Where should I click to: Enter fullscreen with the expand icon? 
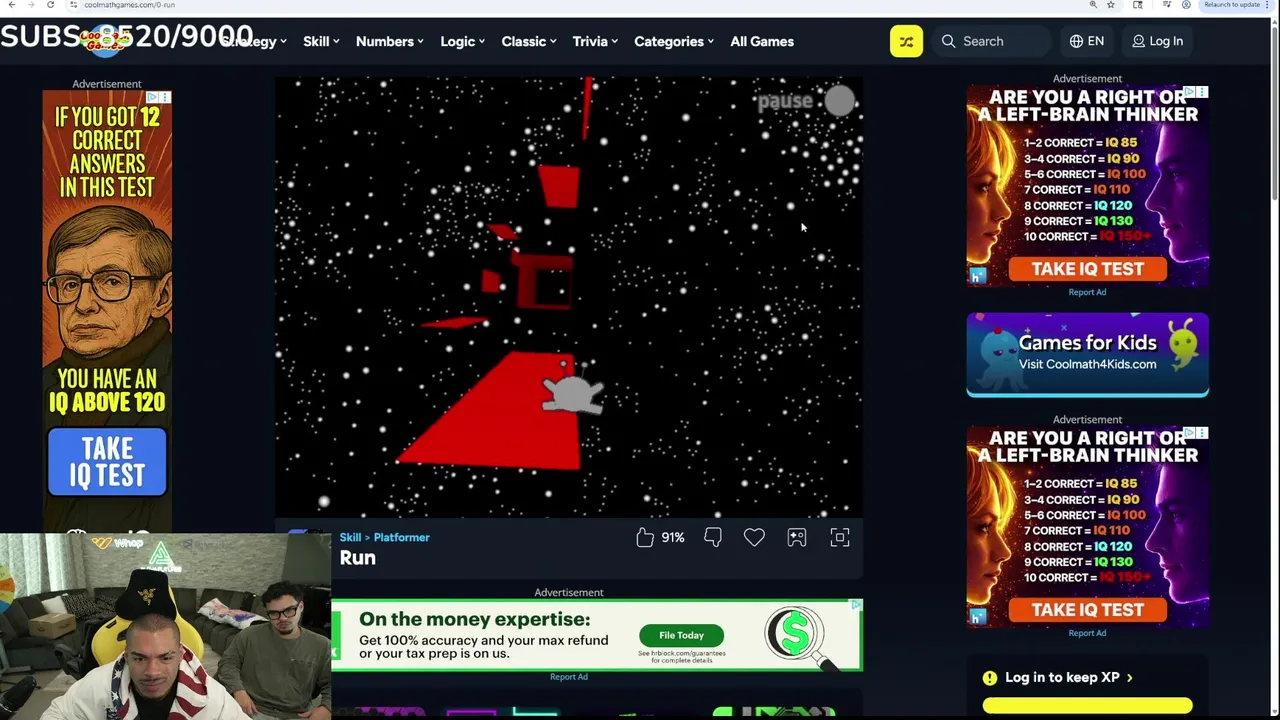[x=840, y=538]
